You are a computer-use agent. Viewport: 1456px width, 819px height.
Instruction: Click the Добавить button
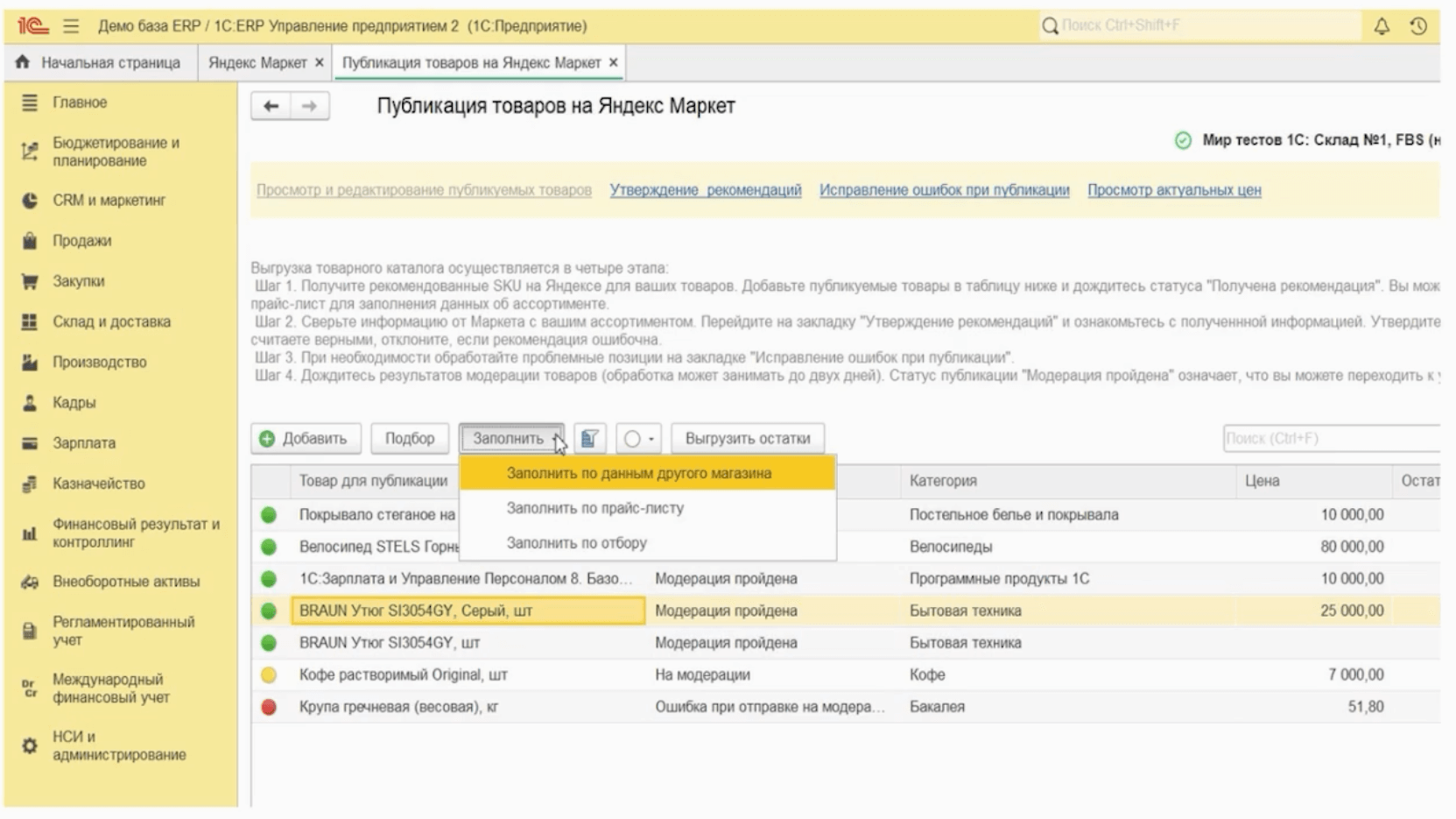(306, 438)
